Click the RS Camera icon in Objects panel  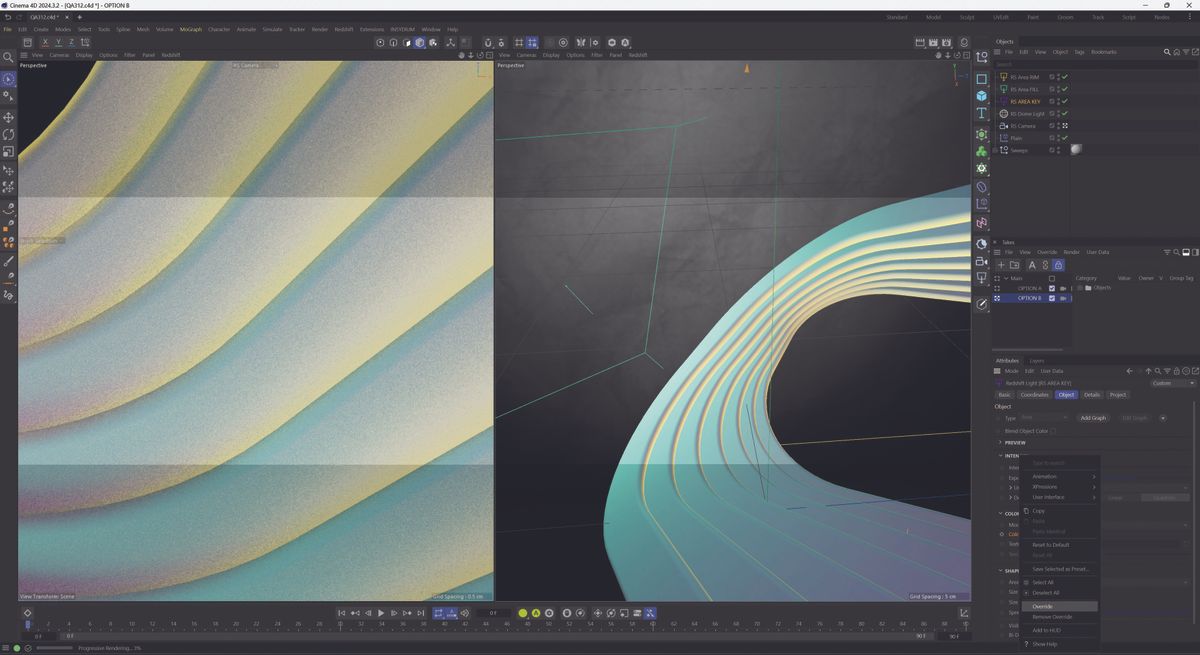tap(1004, 126)
